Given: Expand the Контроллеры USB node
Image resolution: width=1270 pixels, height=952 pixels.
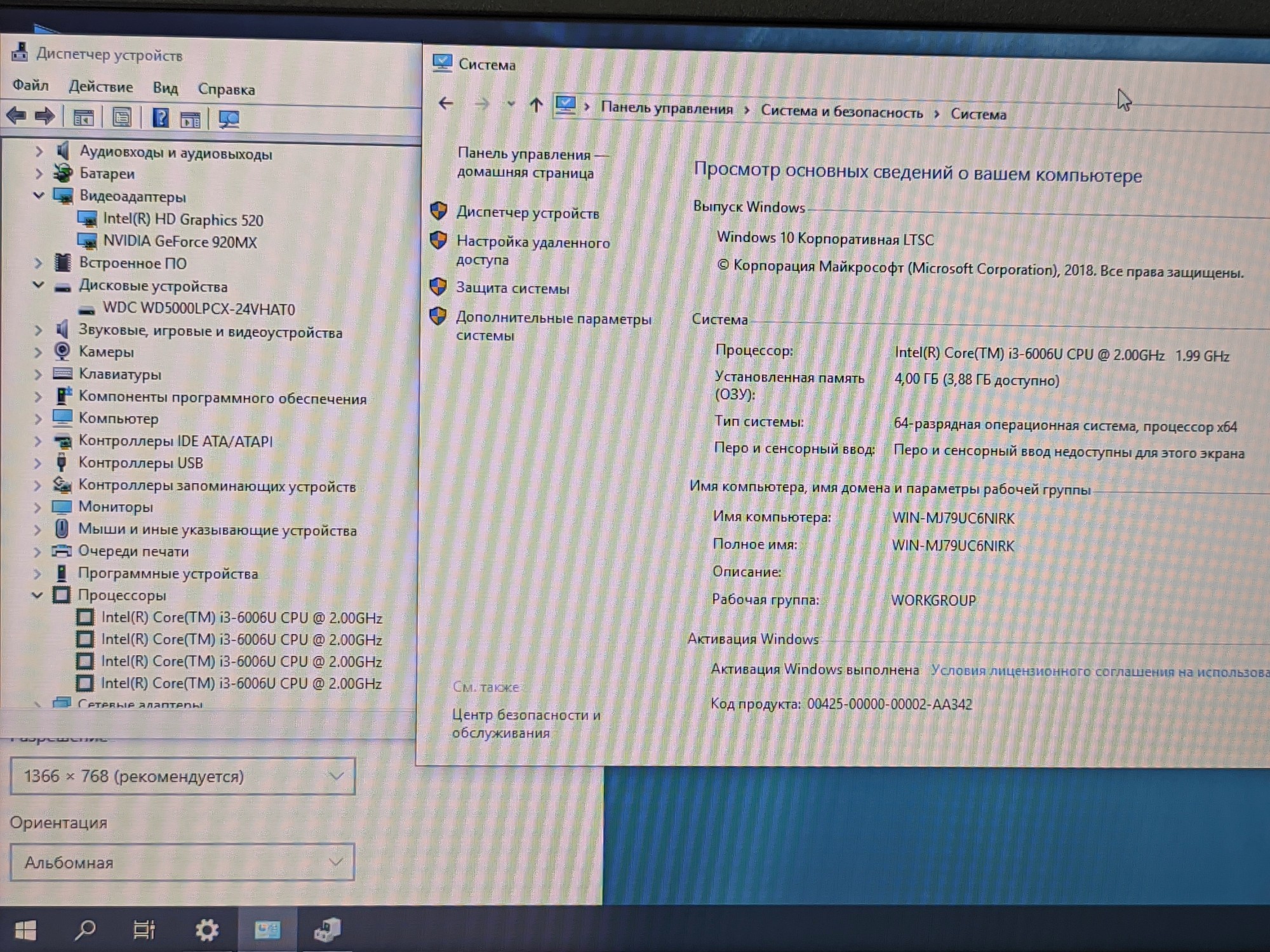Looking at the screenshot, I should point(37,463).
